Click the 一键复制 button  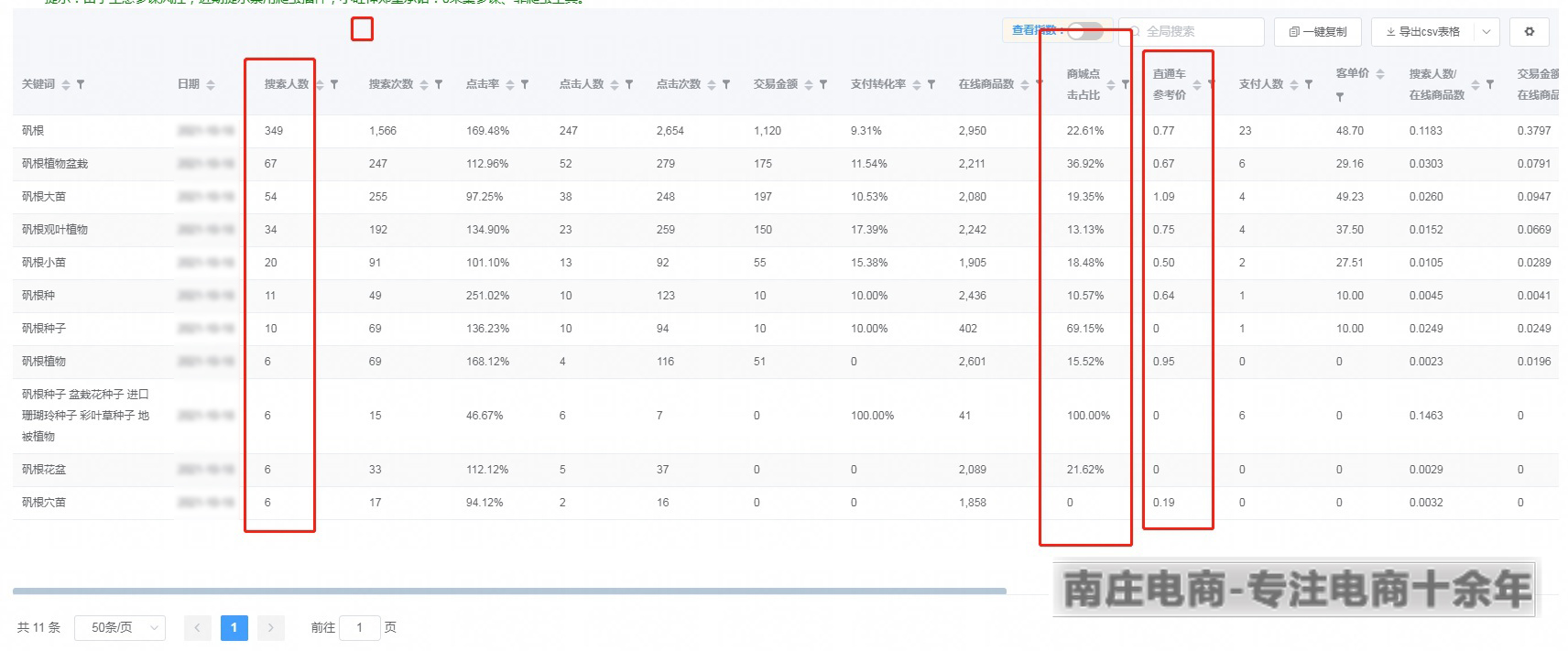click(x=1318, y=31)
